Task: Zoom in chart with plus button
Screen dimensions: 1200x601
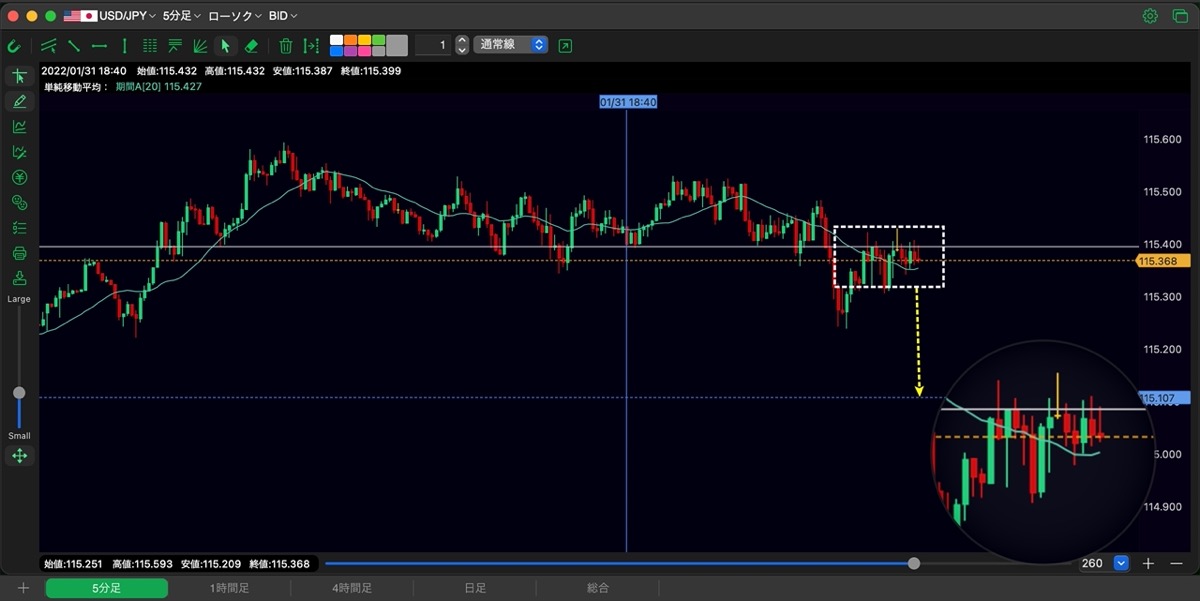Action: point(1148,564)
